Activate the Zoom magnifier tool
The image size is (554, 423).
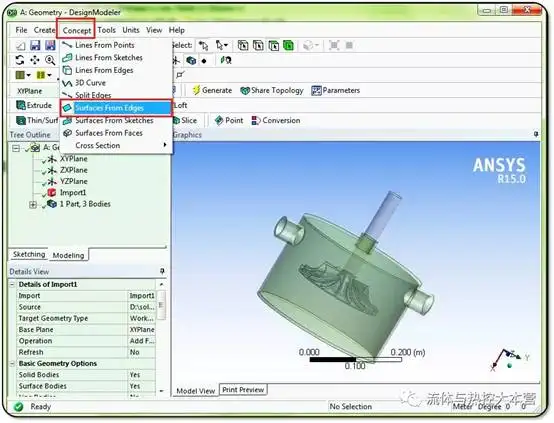(x=50, y=60)
